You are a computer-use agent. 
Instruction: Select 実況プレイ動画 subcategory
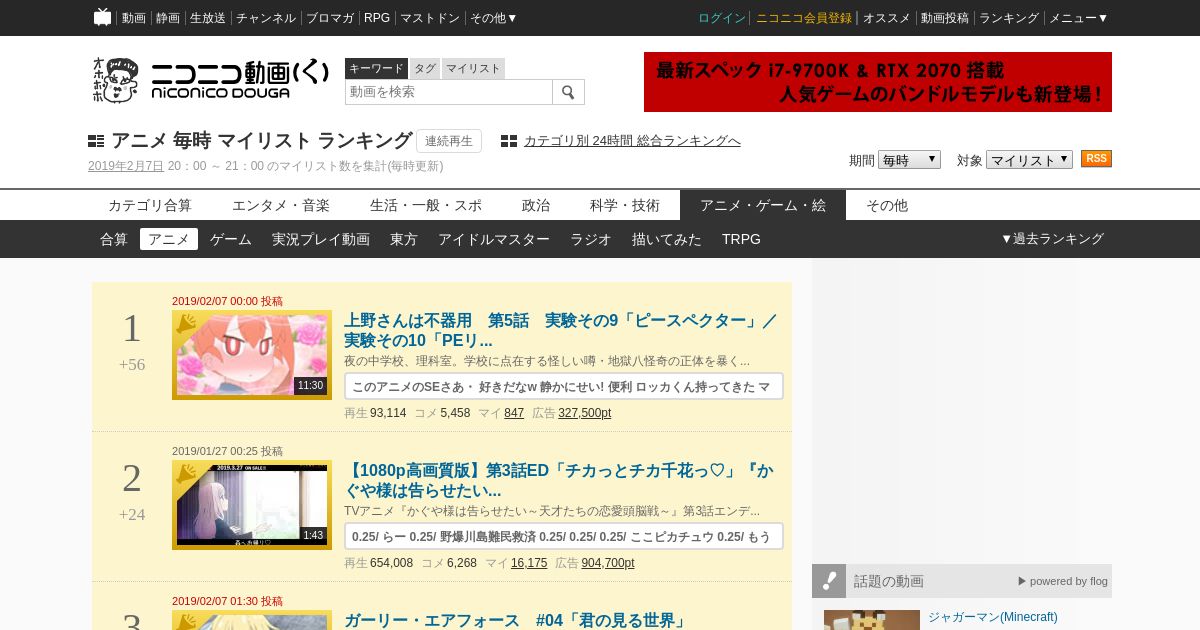click(321, 239)
